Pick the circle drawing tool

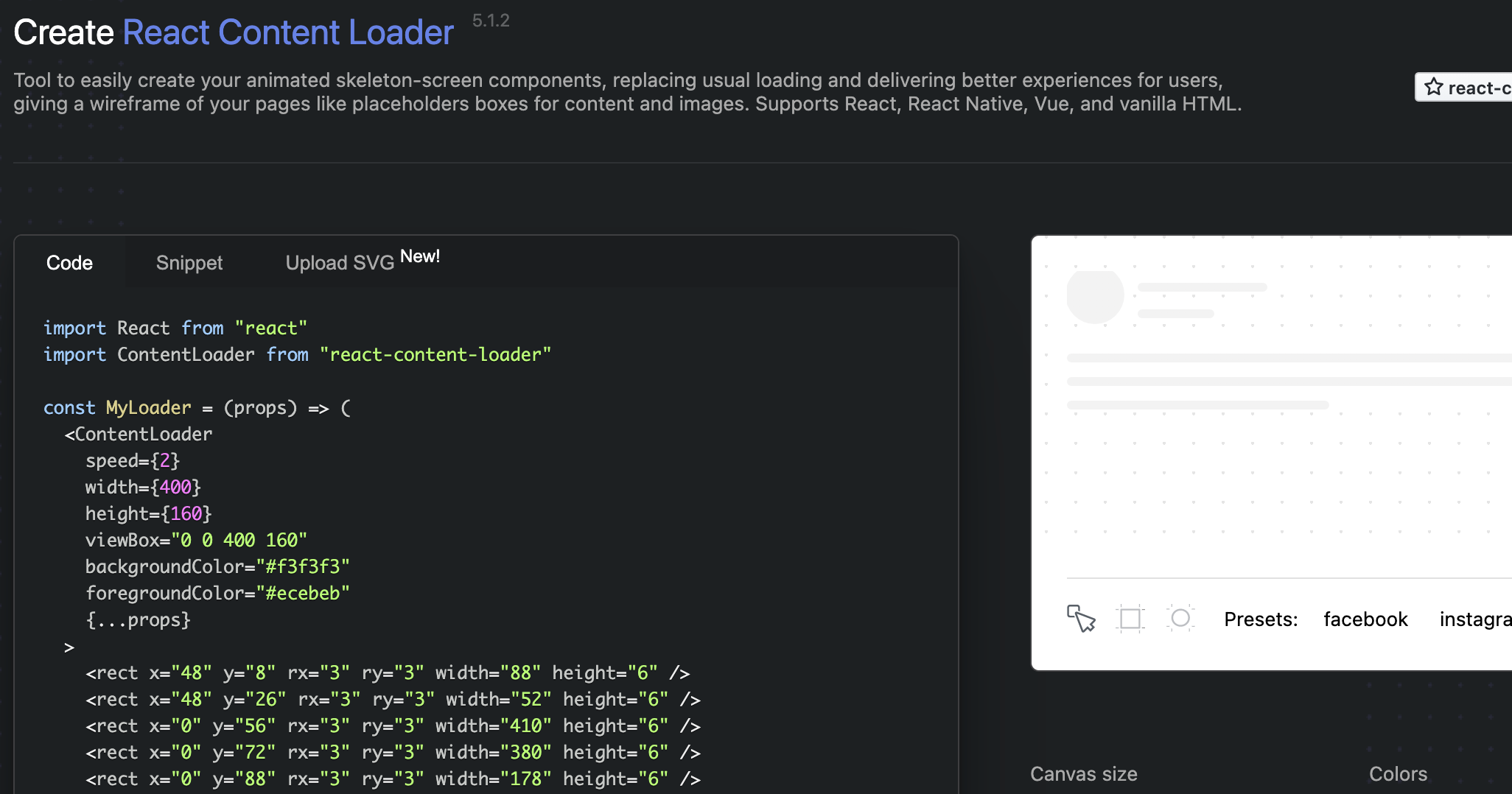click(x=1180, y=618)
